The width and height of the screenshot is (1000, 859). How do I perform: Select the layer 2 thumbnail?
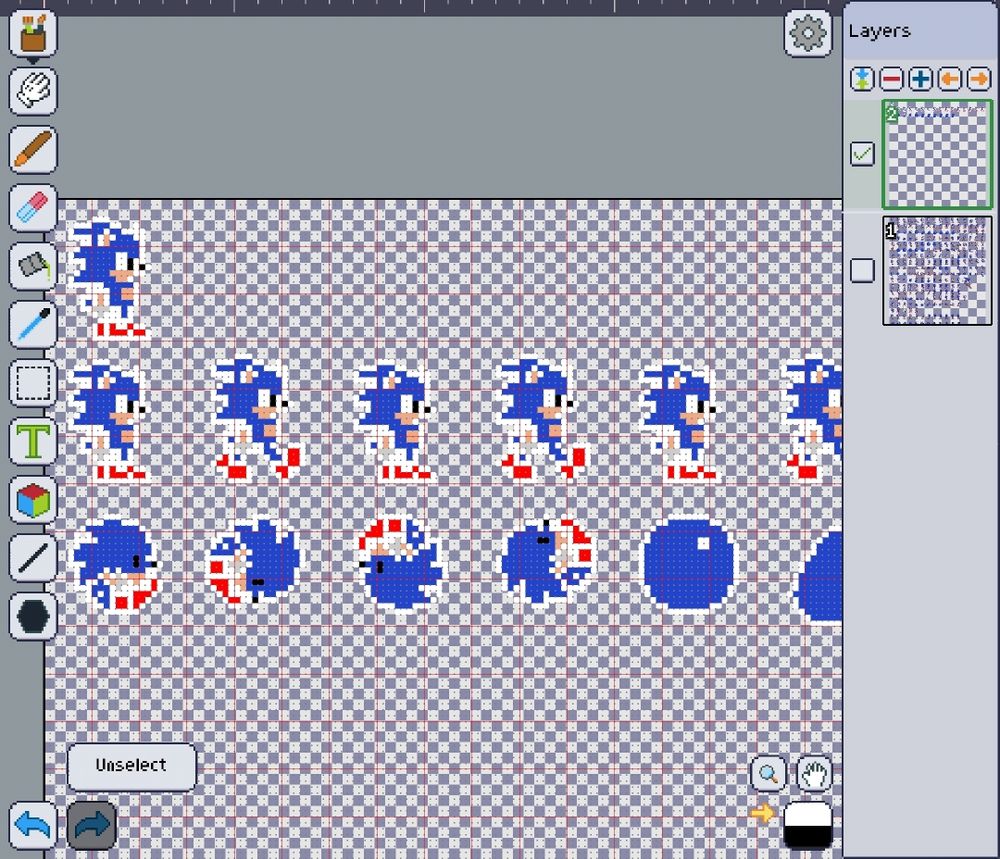(938, 154)
